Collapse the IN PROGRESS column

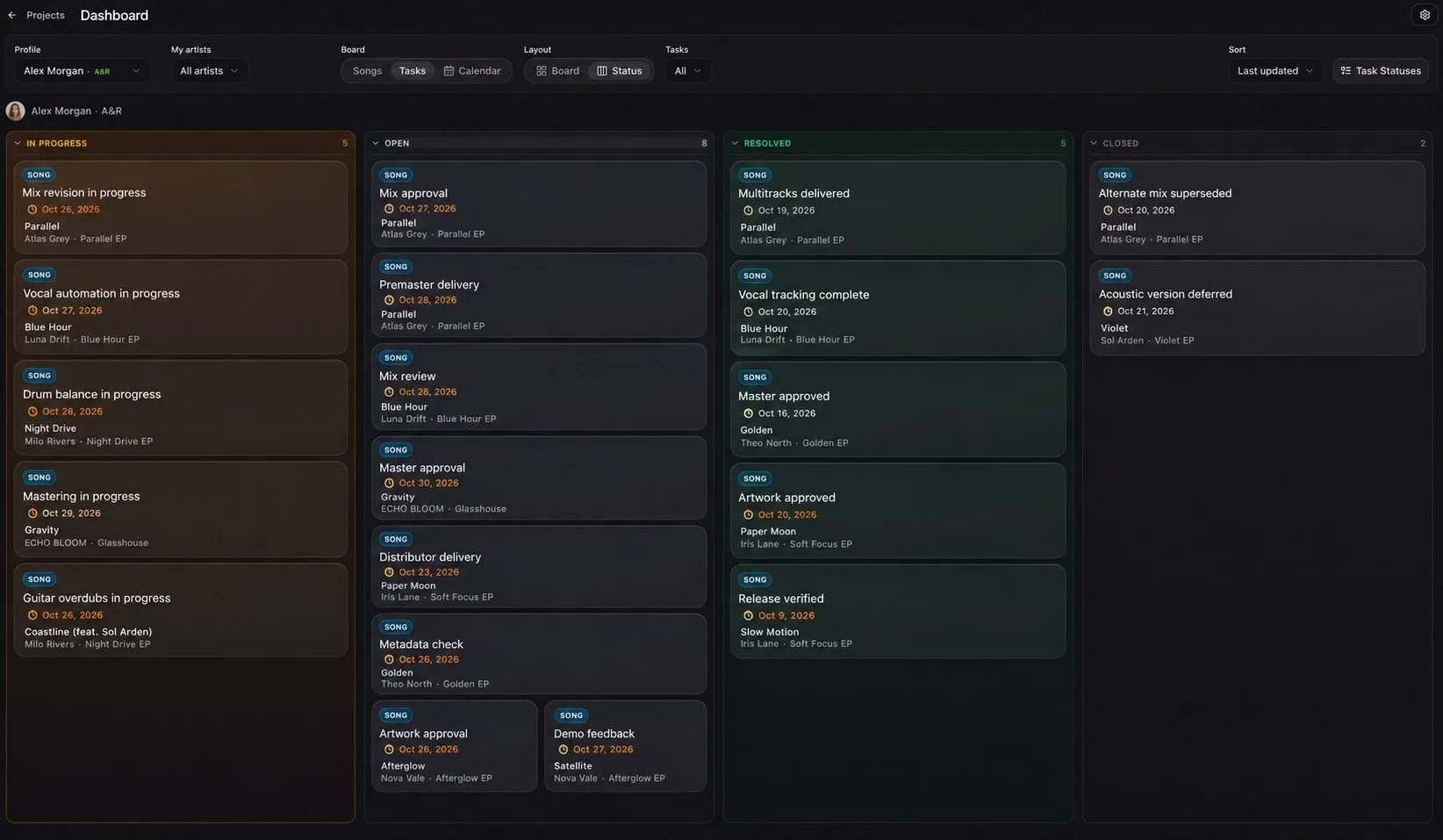point(18,143)
